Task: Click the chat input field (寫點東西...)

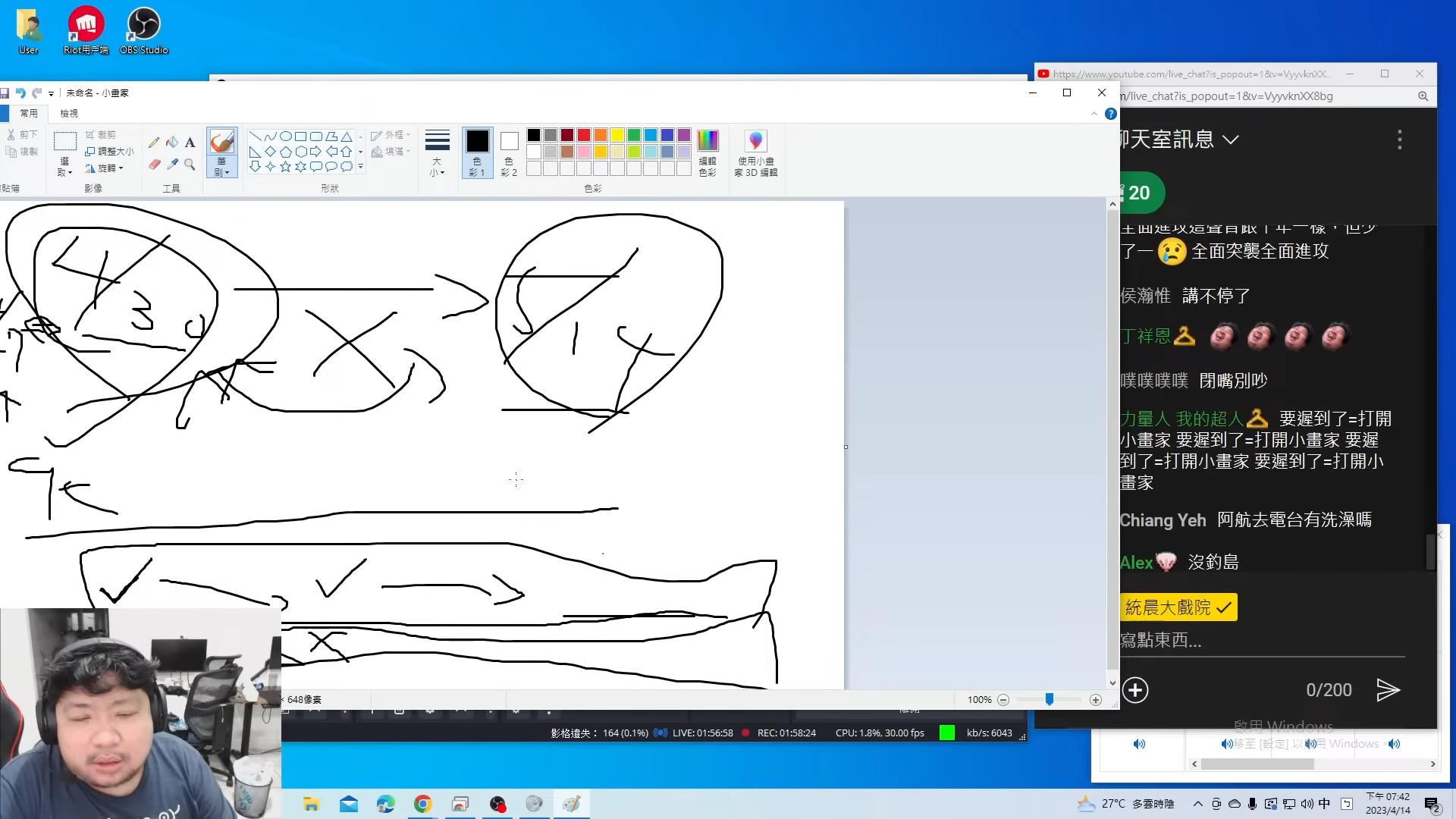Action: [x=1263, y=641]
